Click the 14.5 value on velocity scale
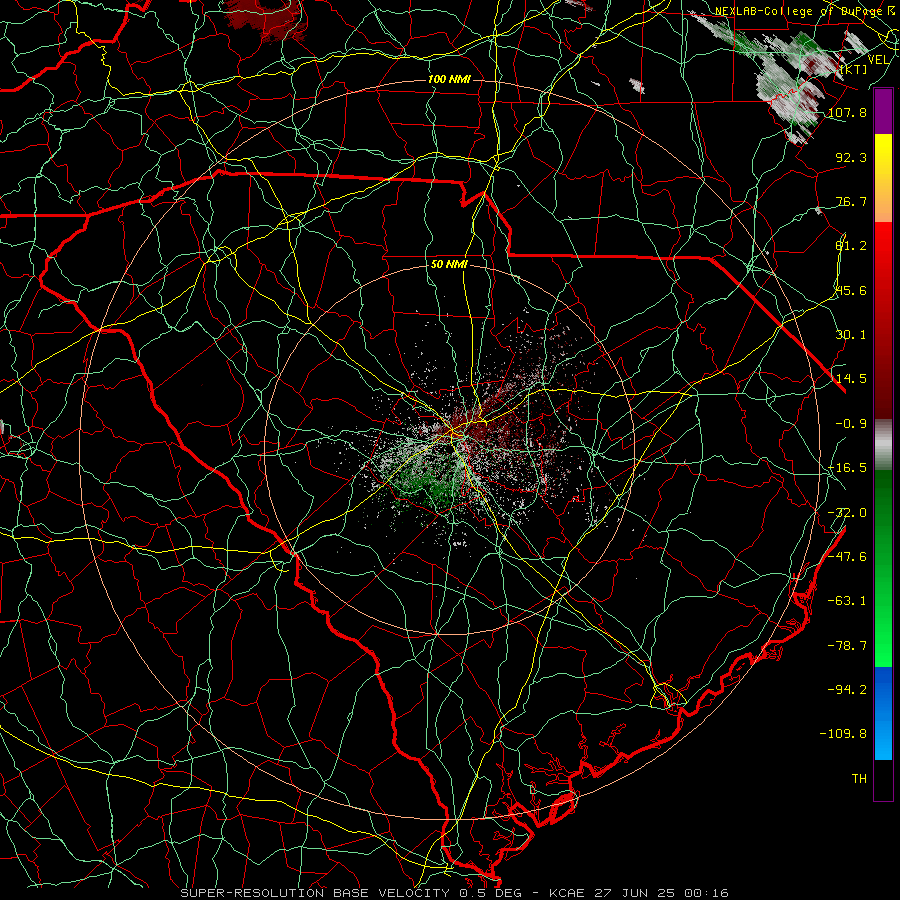Screen dimensions: 900x900 [851, 379]
